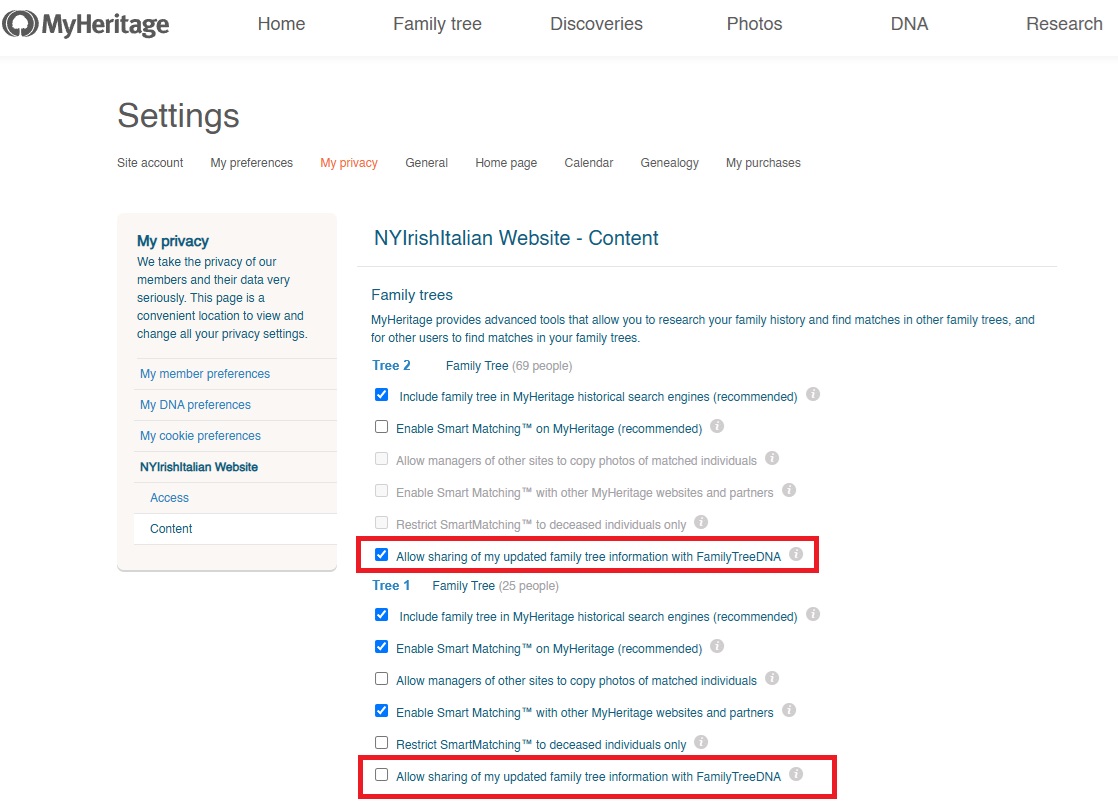This screenshot has width=1118, height=803.
Task: Check Tree 1 allow managers to copy photos
Action: pyautogui.click(x=381, y=680)
